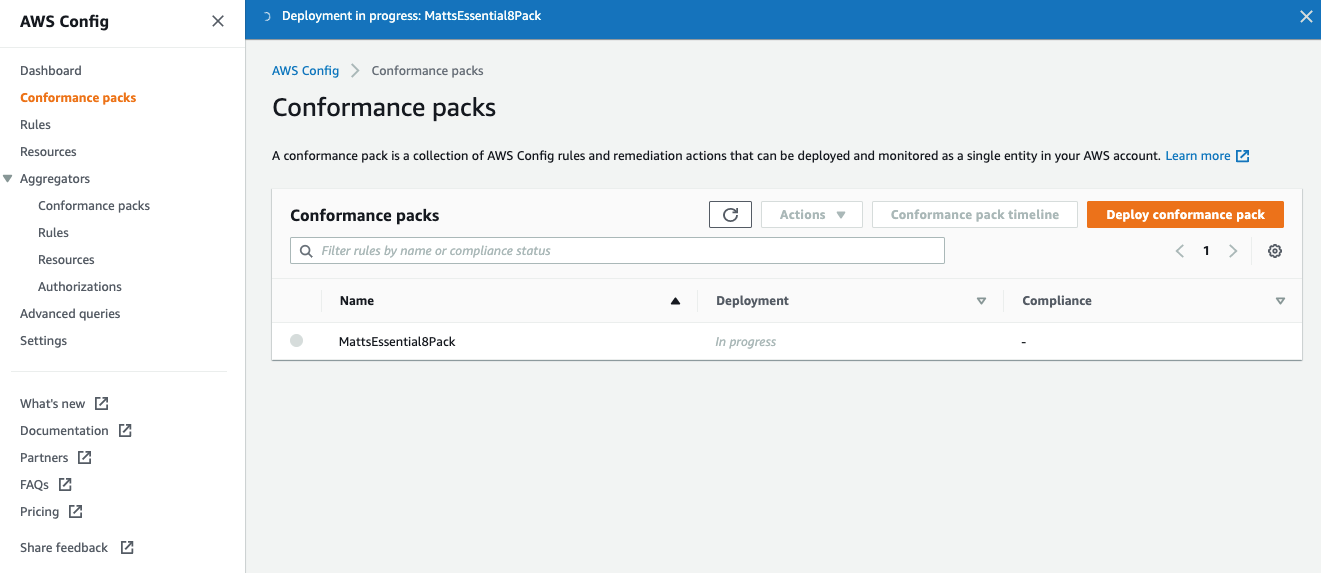
Task: Dismiss the deployment in progress banner
Action: tap(1305, 16)
